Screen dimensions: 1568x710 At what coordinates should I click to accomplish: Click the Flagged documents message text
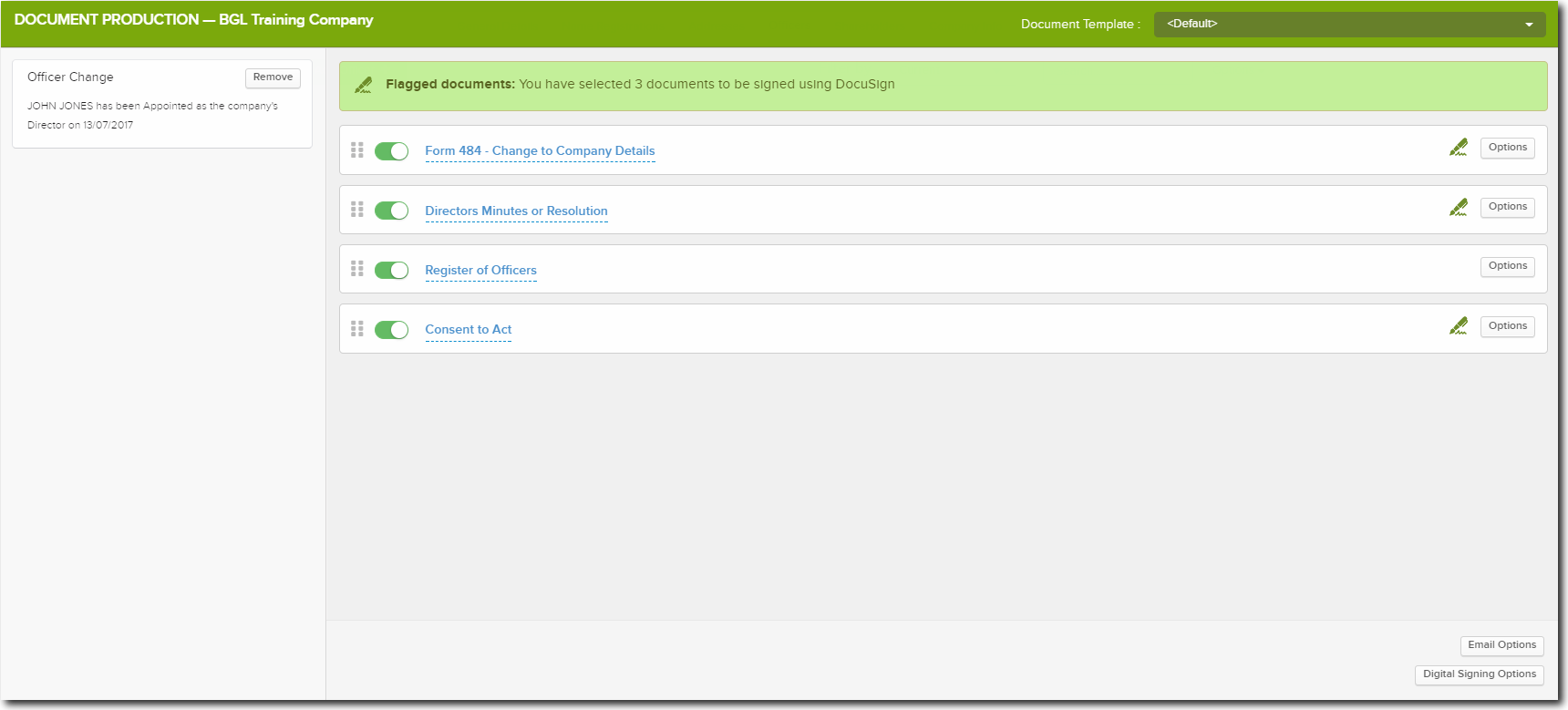pyautogui.click(x=640, y=85)
